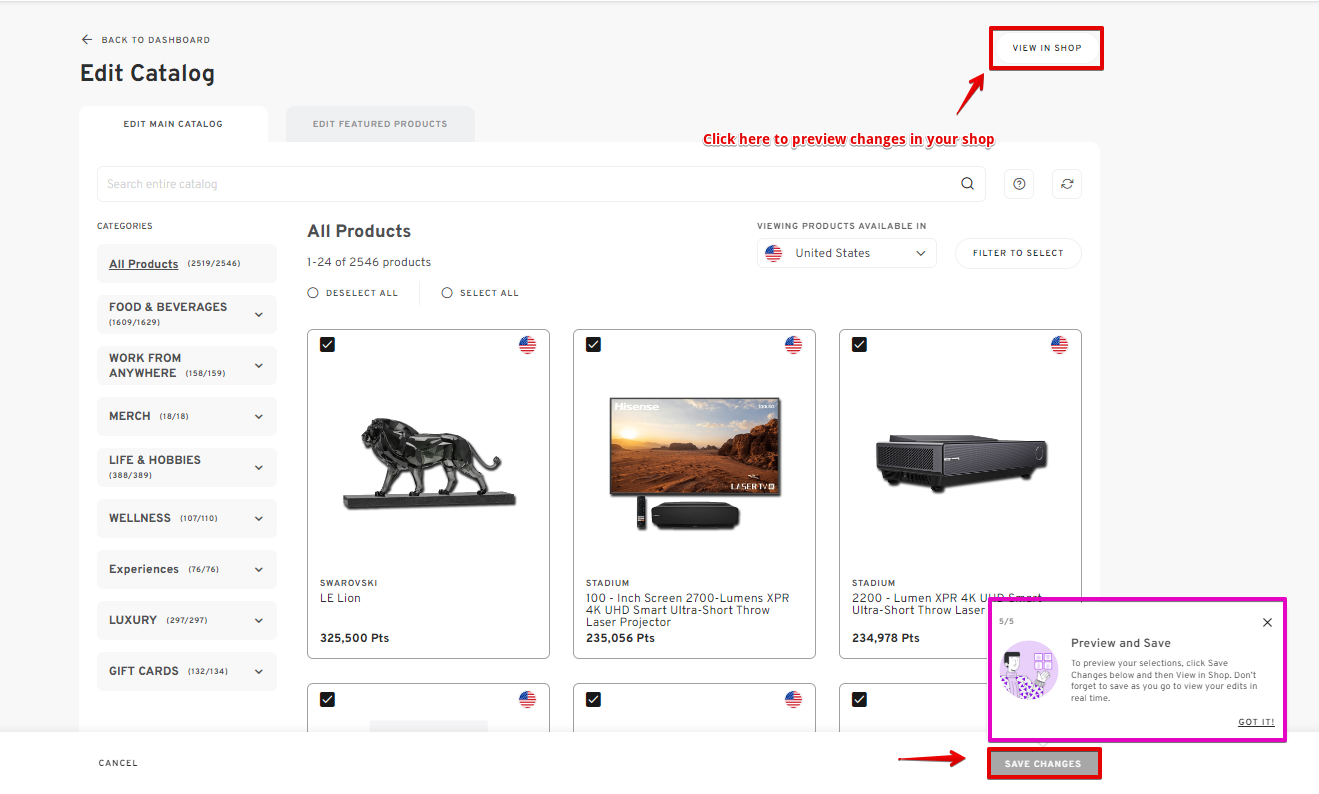
Task: Toggle checkbox on second-row third product
Action: (x=859, y=699)
